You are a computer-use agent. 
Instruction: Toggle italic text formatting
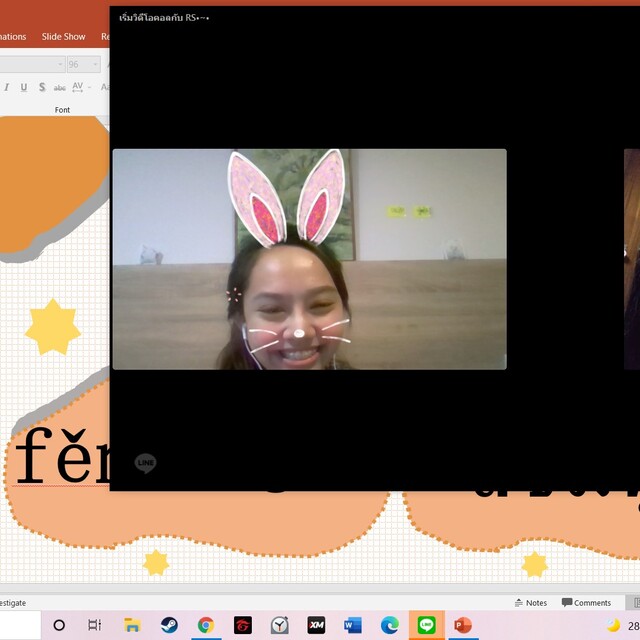[x=6, y=87]
